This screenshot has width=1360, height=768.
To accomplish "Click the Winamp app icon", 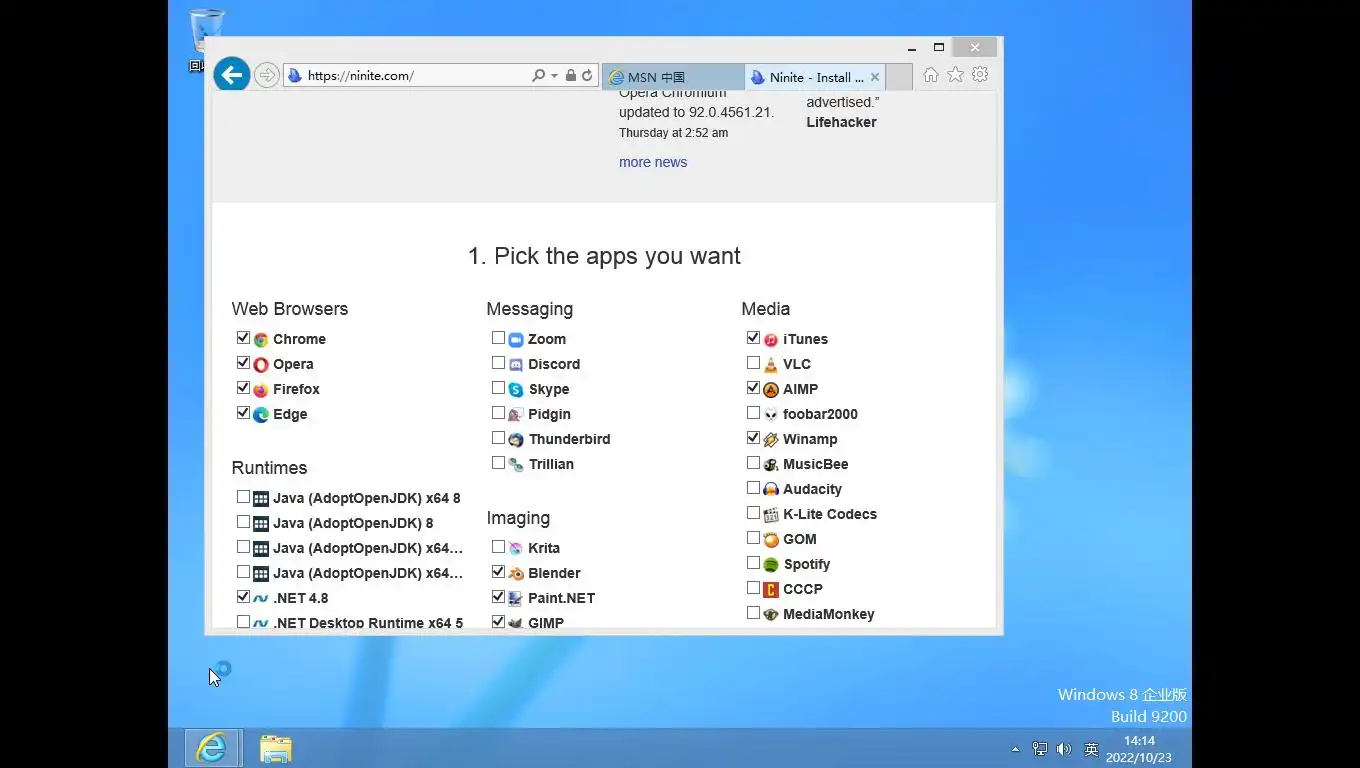I will click(x=771, y=440).
